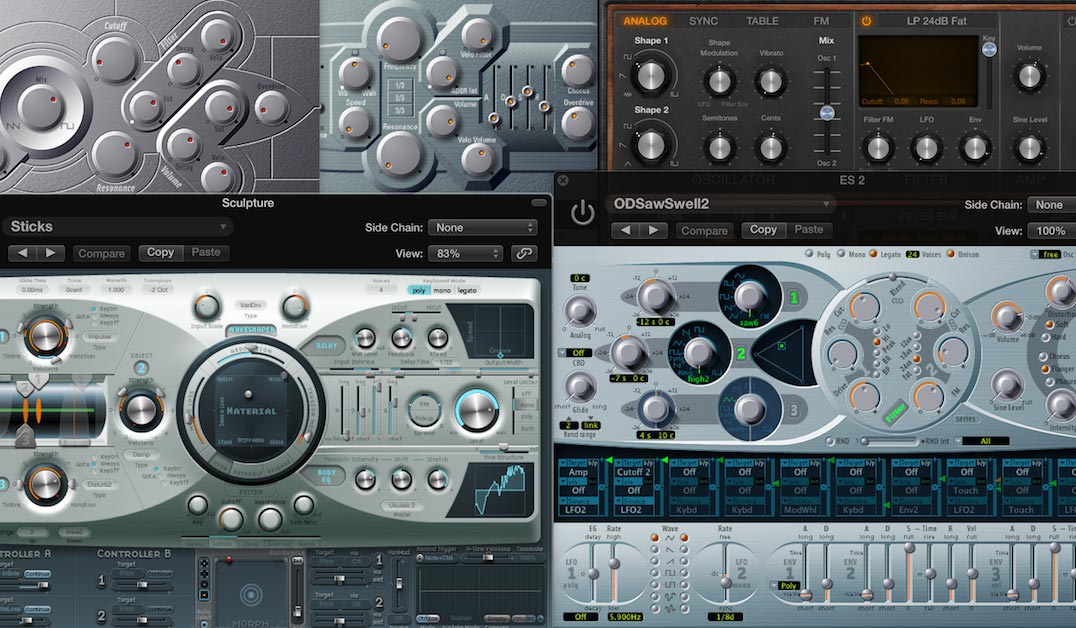Image resolution: width=1076 pixels, height=628 pixels.
Task: Click the ES2 Sine Level knob
Action: pos(1007,384)
